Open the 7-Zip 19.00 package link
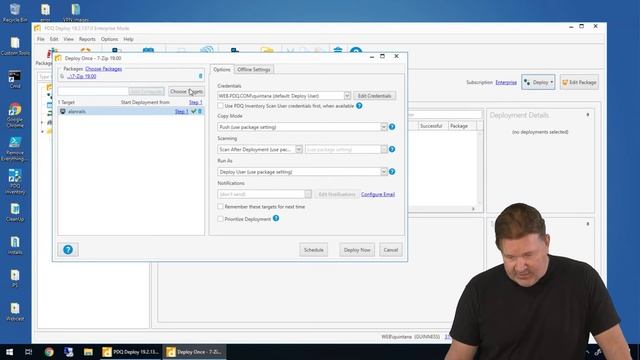 point(82,76)
